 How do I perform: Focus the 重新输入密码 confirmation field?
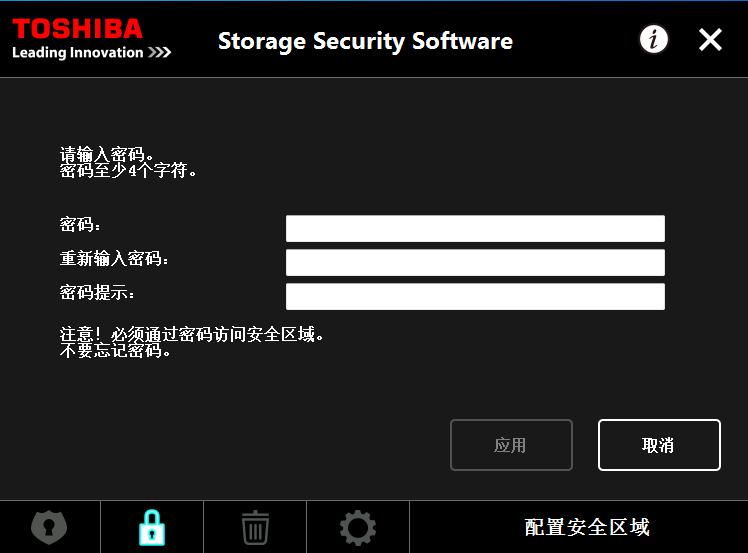click(475, 263)
